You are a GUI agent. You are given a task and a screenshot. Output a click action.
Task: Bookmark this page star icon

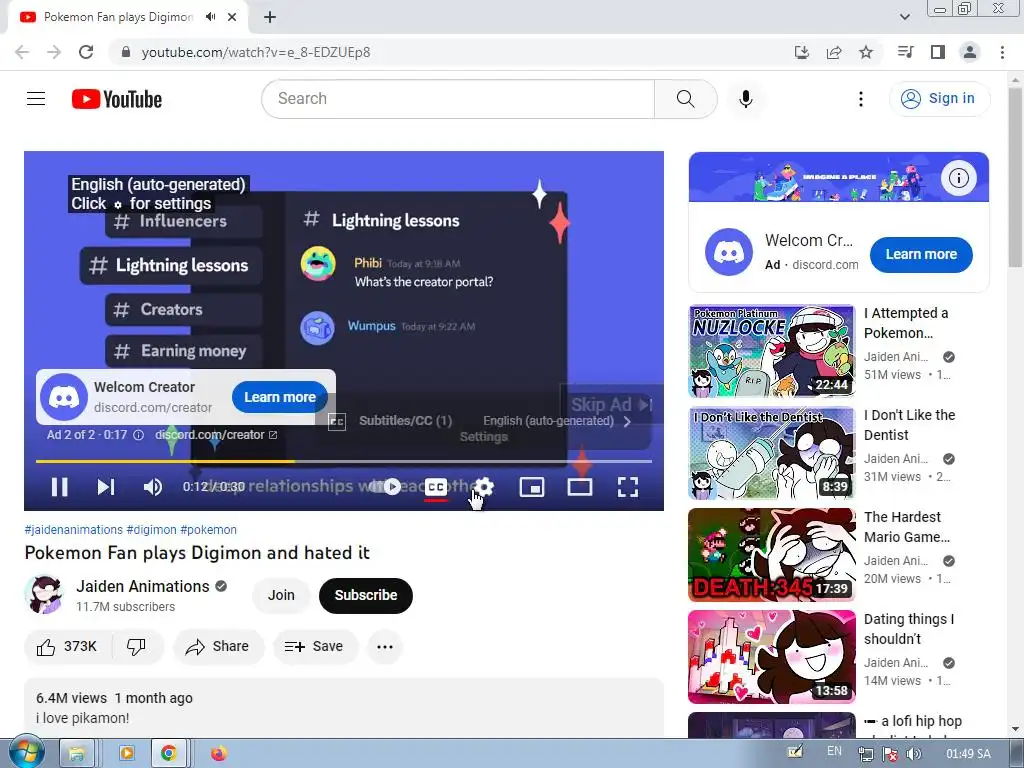(x=866, y=52)
